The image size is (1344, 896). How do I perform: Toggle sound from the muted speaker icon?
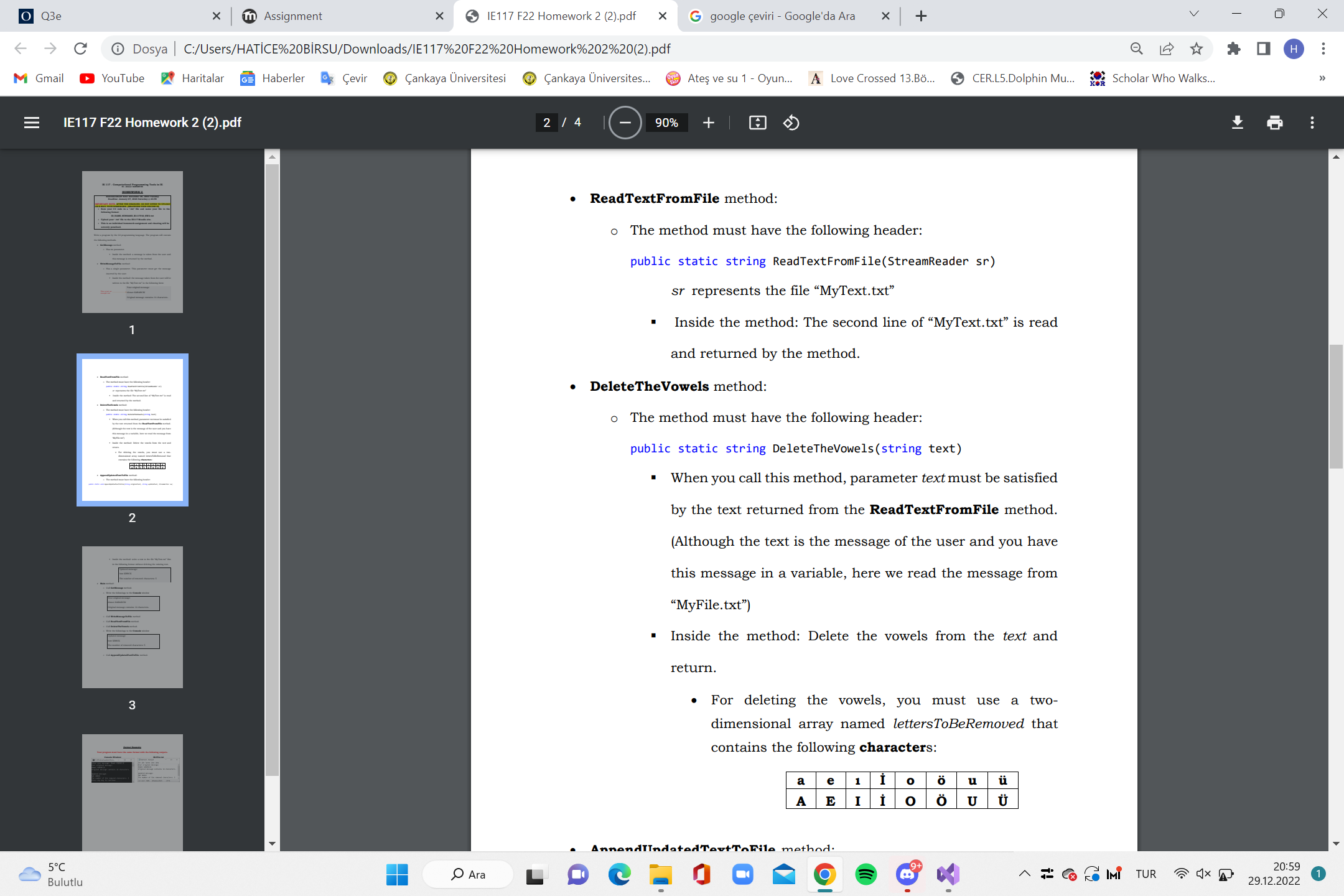click(1203, 874)
